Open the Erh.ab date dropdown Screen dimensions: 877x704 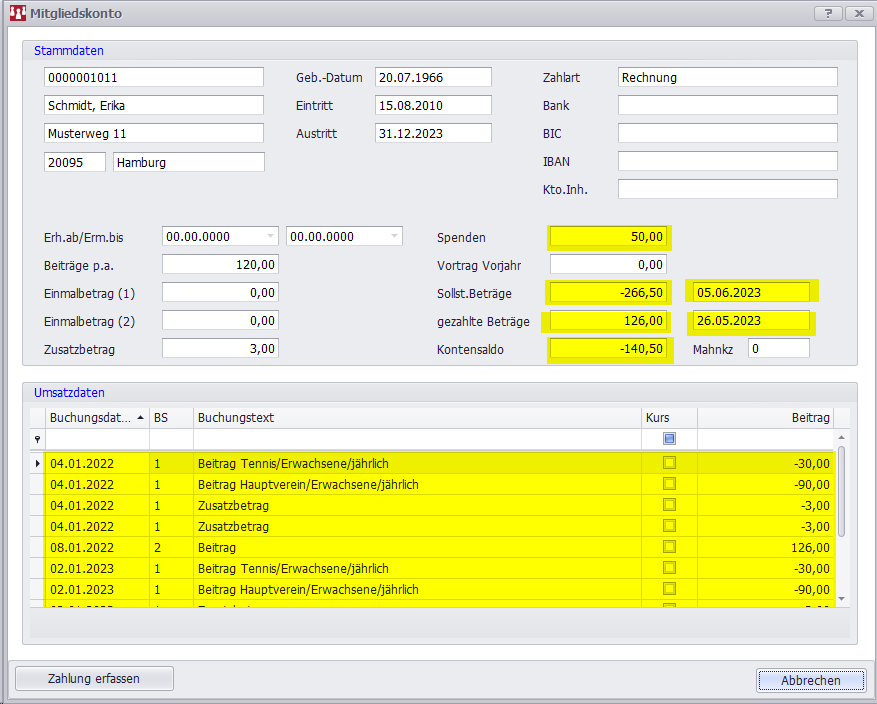tap(270, 237)
